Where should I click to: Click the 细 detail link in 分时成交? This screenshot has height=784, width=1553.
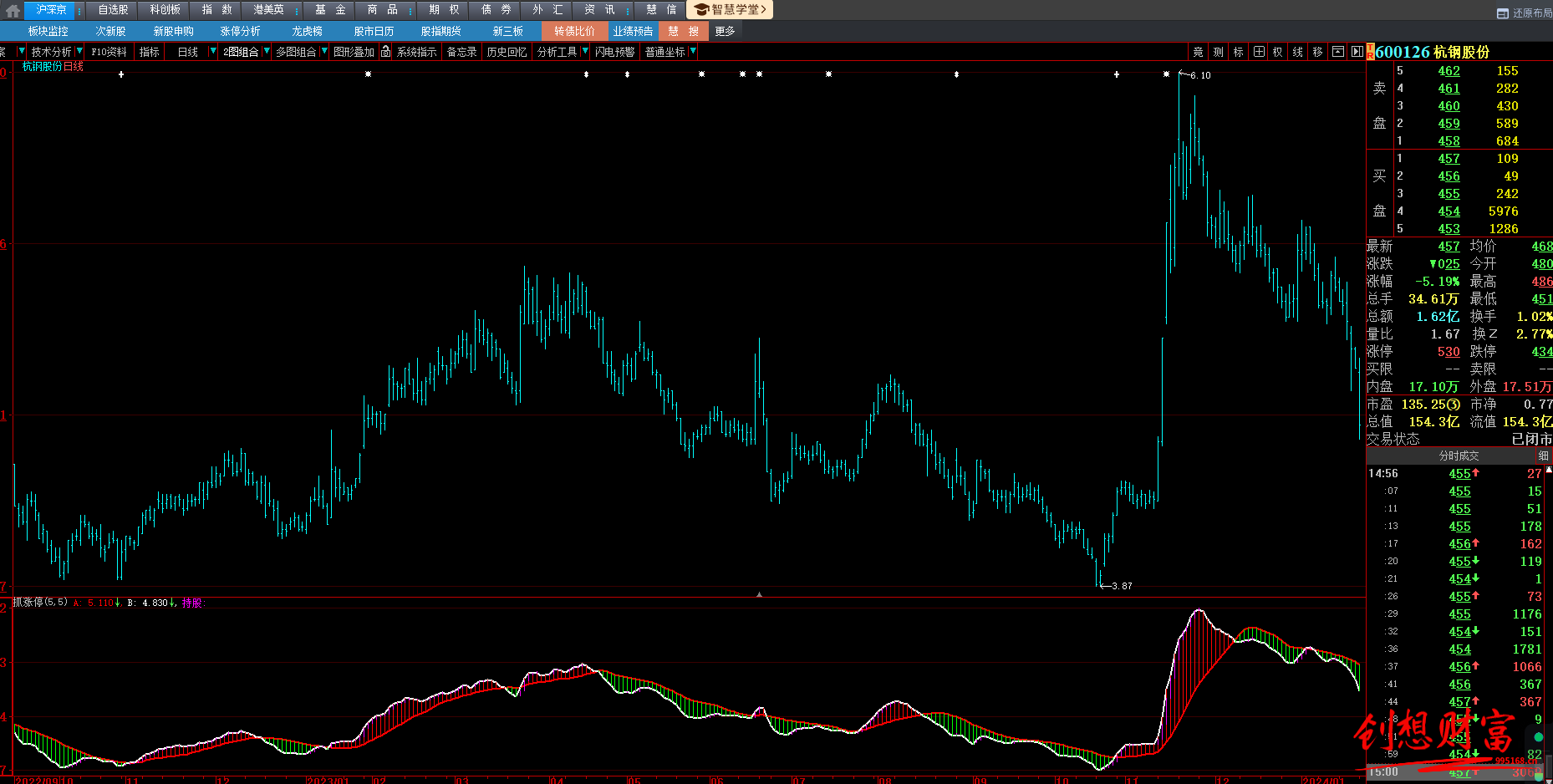click(1543, 456)
